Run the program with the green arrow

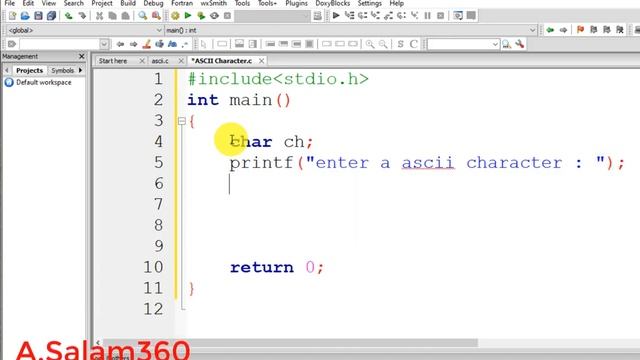point(188,16)
